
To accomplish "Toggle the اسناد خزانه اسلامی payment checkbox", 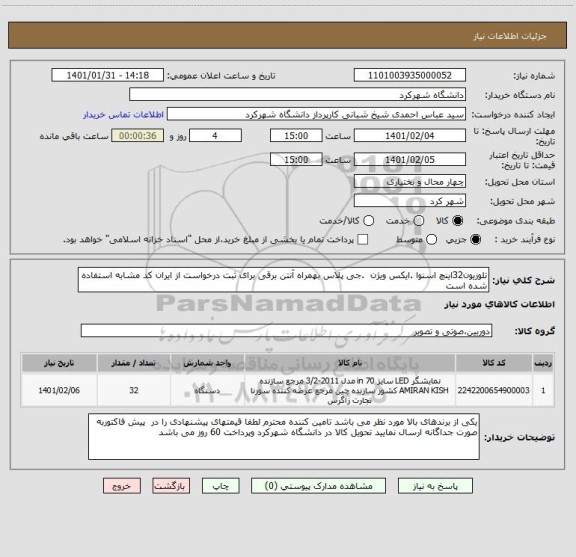I will [363, 240].
